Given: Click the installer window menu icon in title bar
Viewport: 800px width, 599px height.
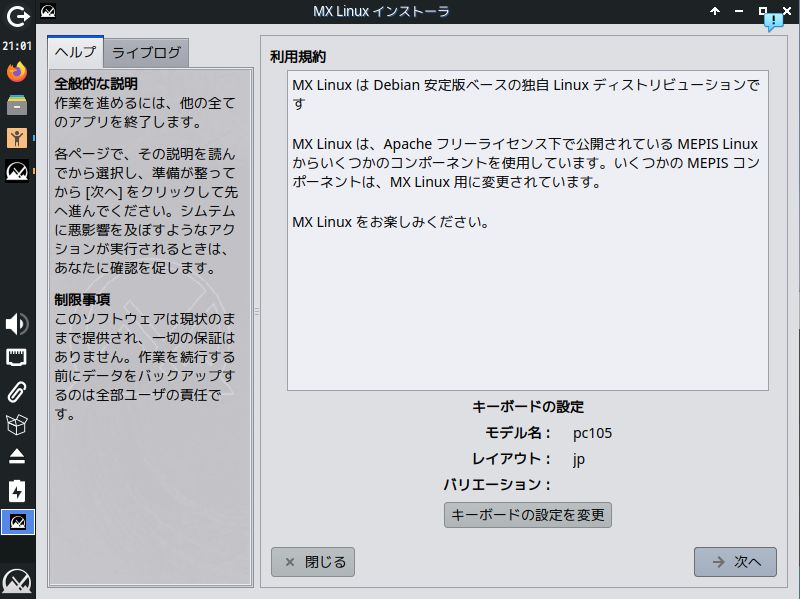Looking at the screenshot, I should point(48,11).
